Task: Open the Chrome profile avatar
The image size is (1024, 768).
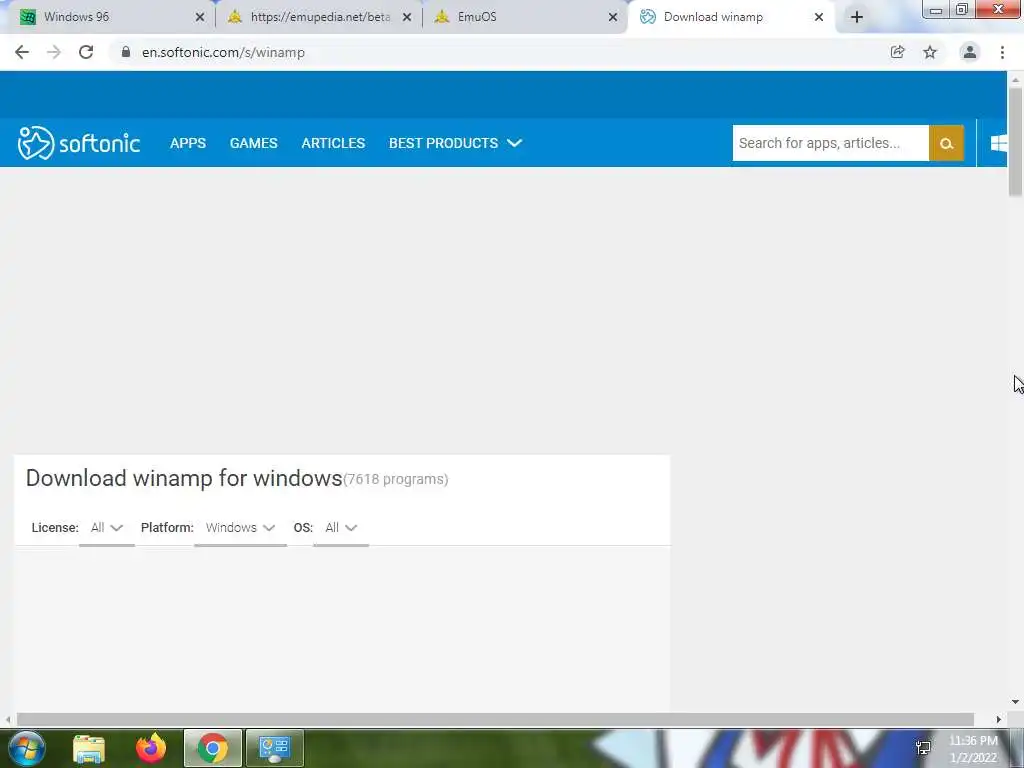Action: (x=970, y=52)
